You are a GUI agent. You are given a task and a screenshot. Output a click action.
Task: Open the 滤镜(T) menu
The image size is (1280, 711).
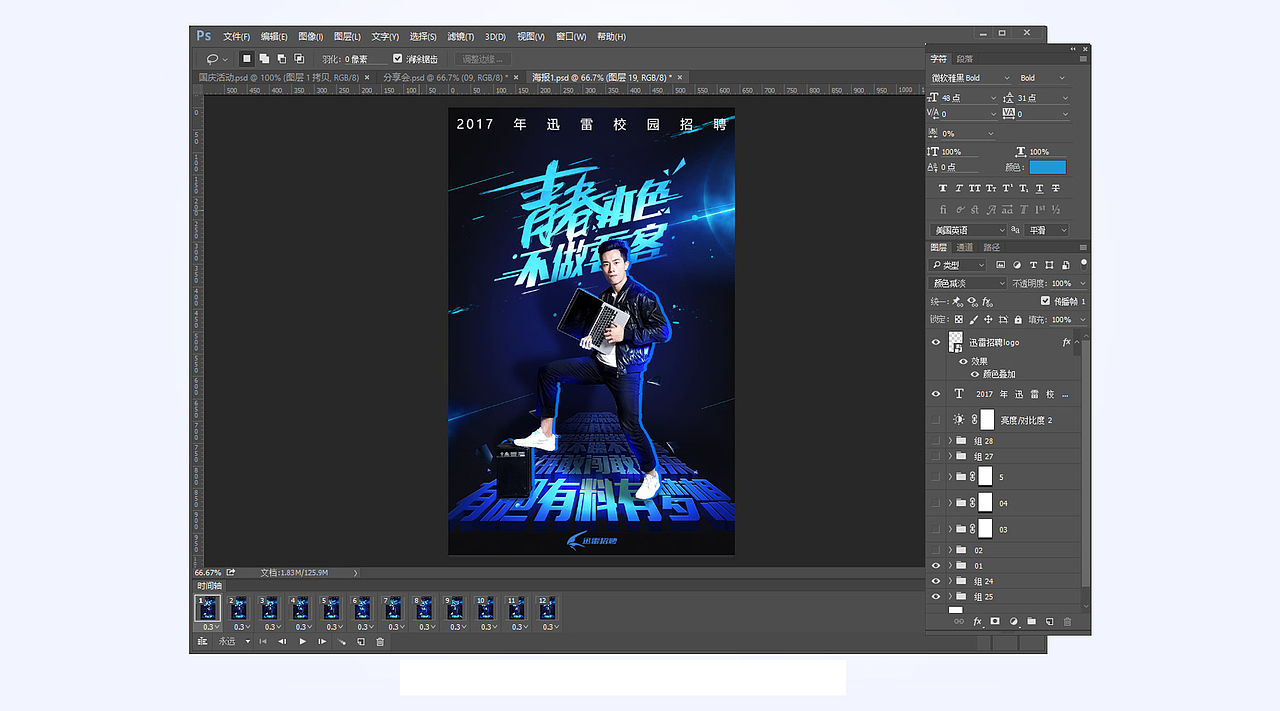click(461, 37)
